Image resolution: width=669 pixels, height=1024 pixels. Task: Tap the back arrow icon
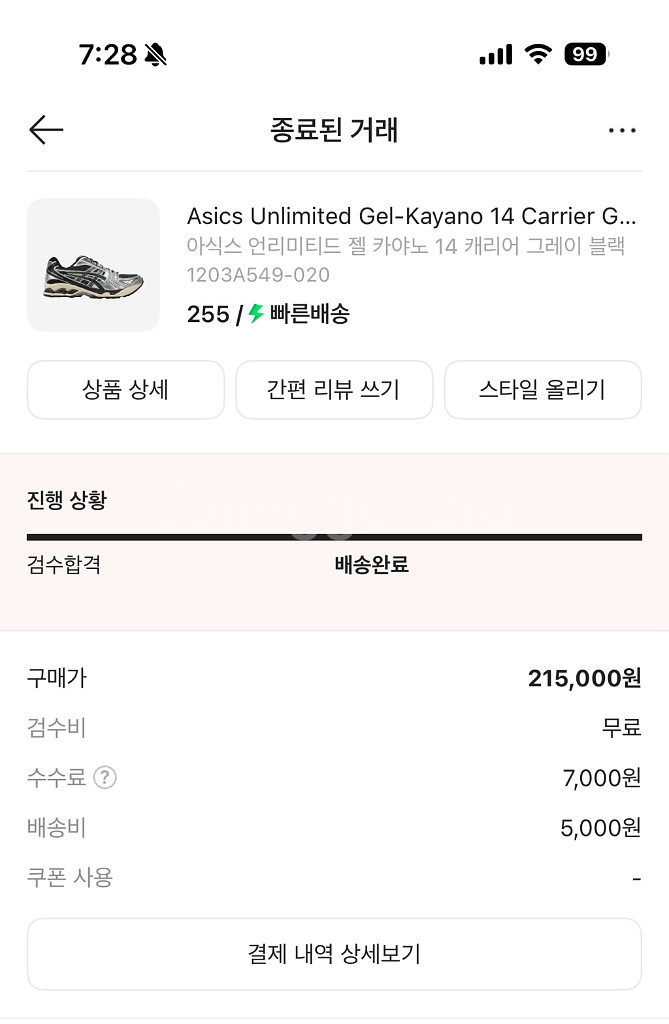coord(46,130)
